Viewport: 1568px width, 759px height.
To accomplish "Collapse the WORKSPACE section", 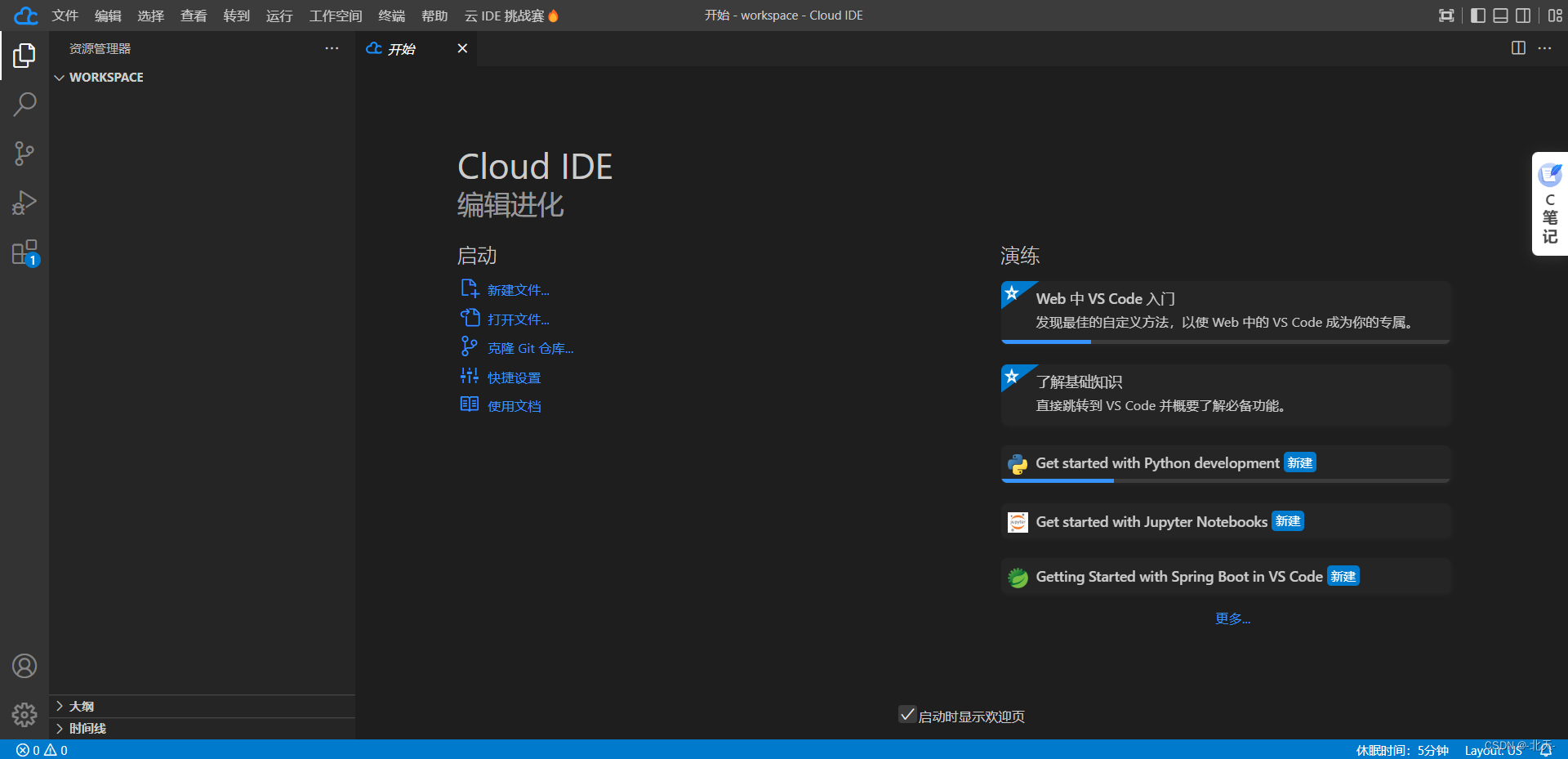I will pos(202,77).
